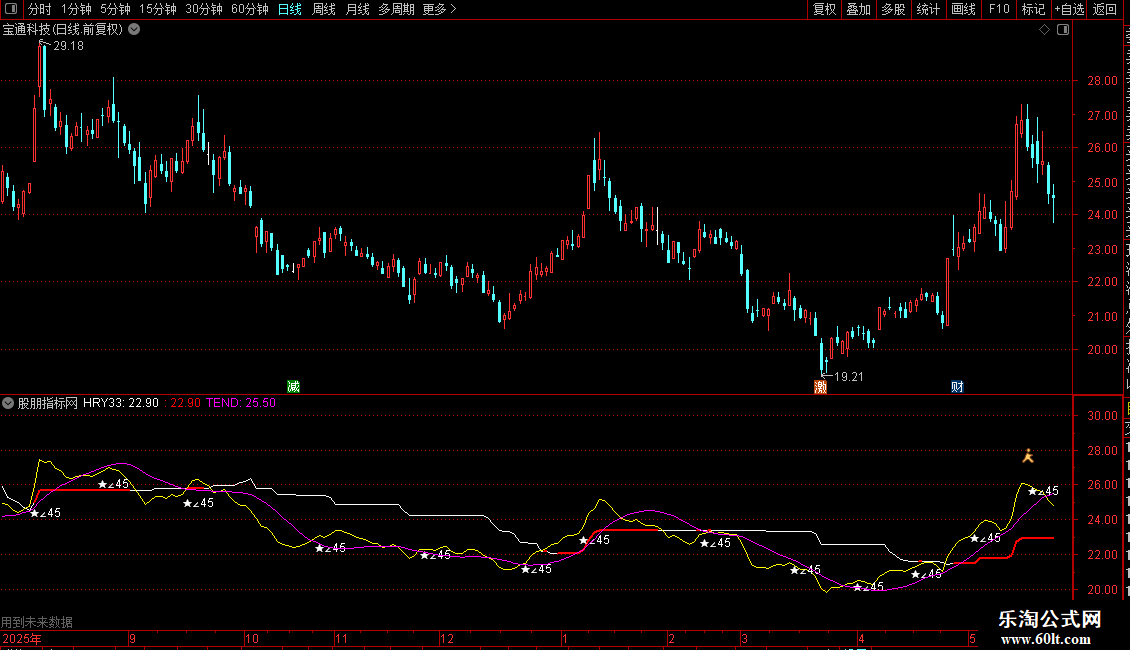Image resolution: width=1130 pixels, height=650 pixels.
Task: Click month 10 on the time axis
Action: [x=252, y=638]
